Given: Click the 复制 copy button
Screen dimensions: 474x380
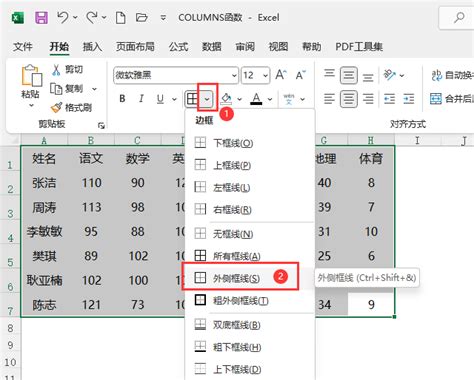Looking at the screenshot, I should tap(66, 89).
